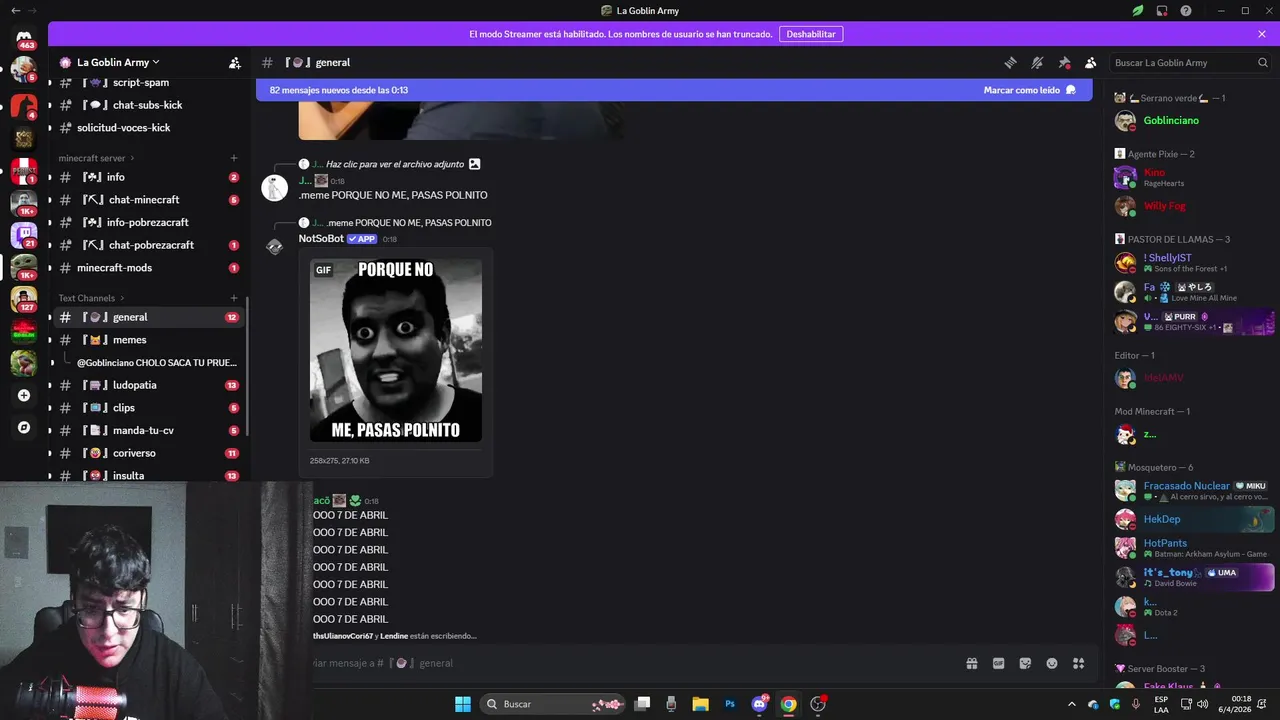This screenshot has height=720, width=1280.
Task: Open the sticker picker icon
Action: click(x=1025, y=663)
